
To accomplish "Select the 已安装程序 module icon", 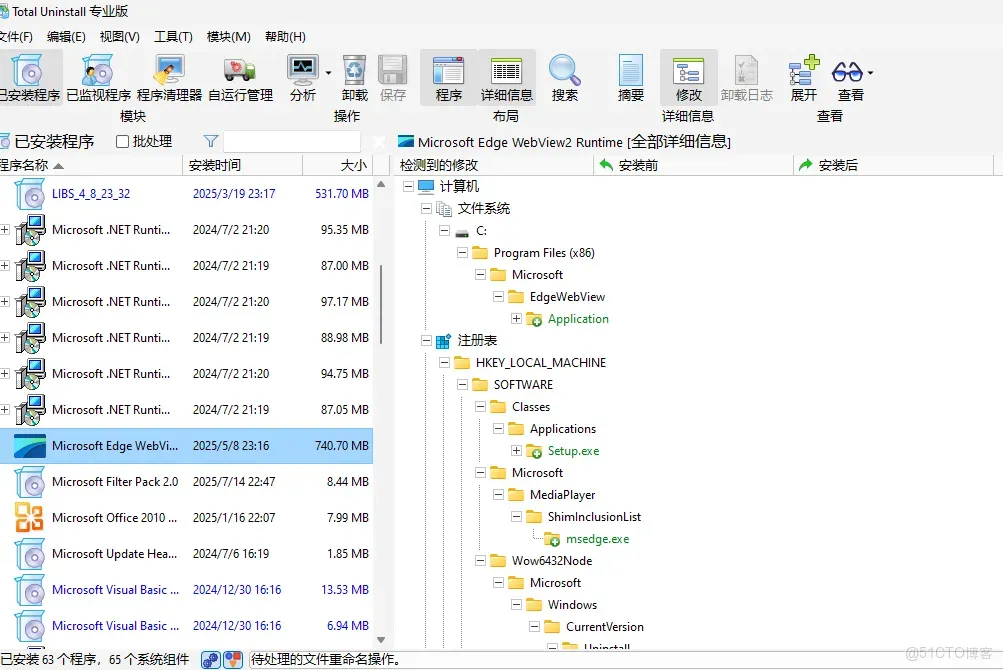I will tap(30, 77).
